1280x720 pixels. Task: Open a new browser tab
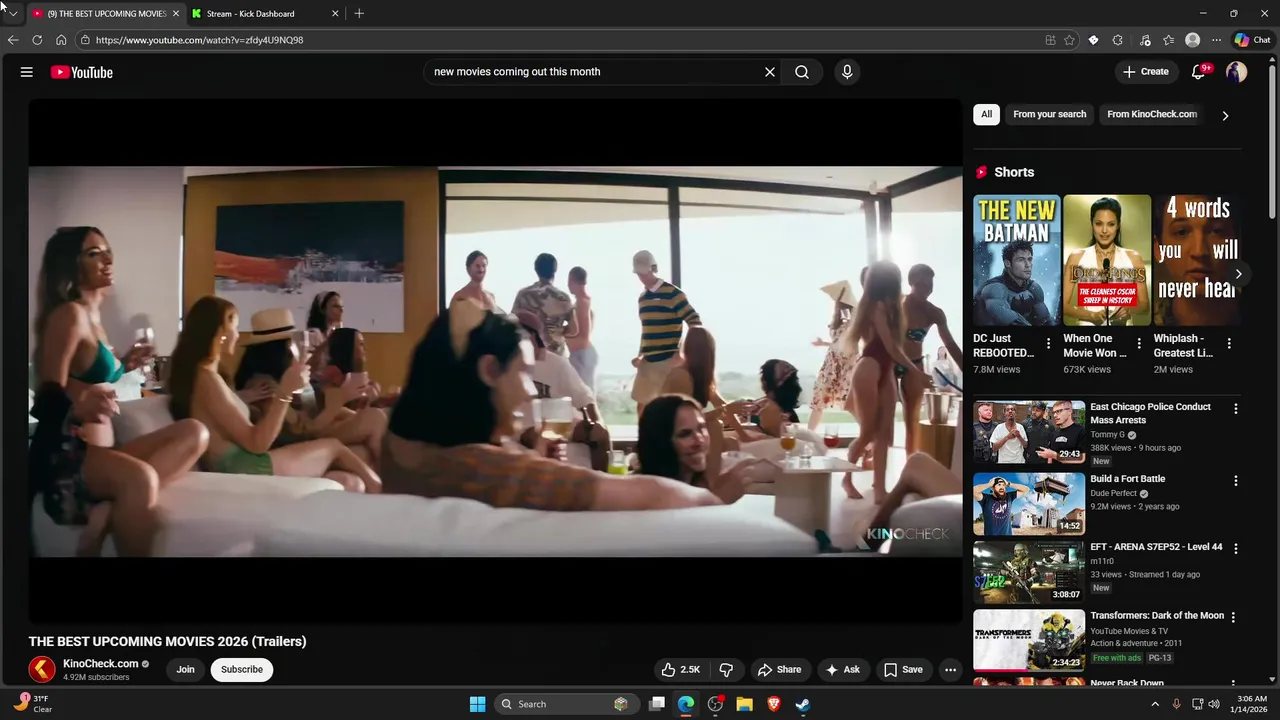point(359,14)
